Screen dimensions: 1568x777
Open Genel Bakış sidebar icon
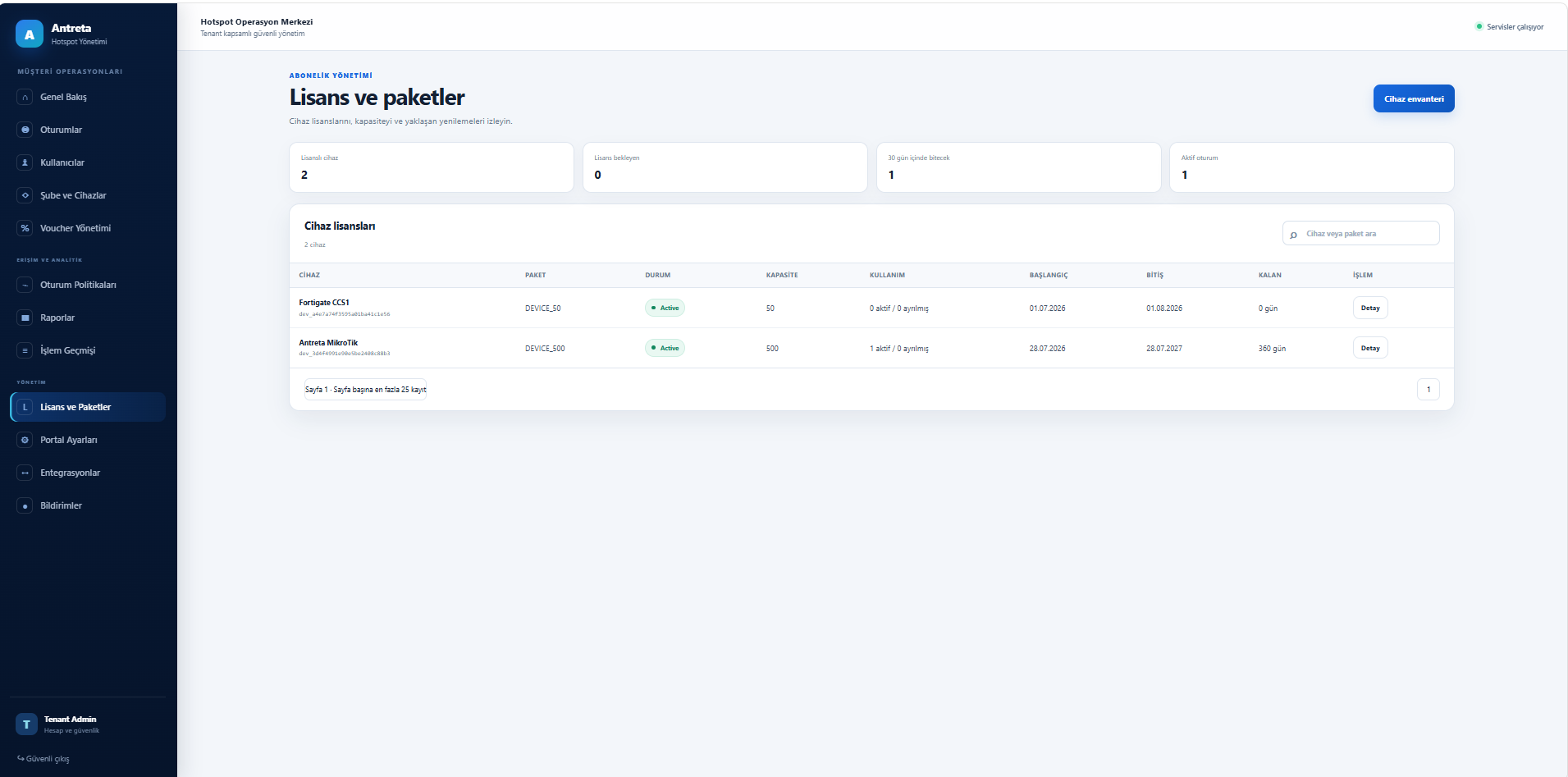[25, 97]
